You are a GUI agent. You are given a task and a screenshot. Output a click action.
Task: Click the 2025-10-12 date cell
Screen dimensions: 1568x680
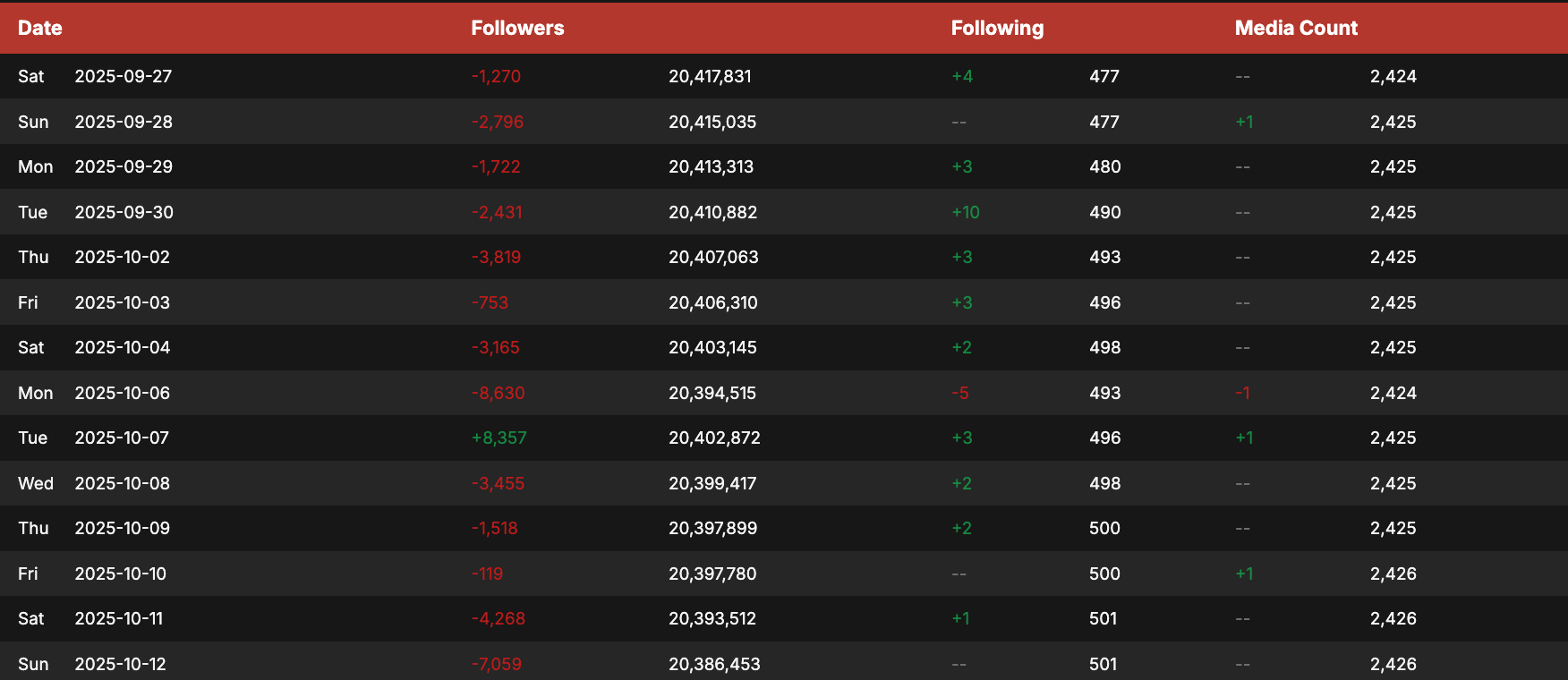120,664
